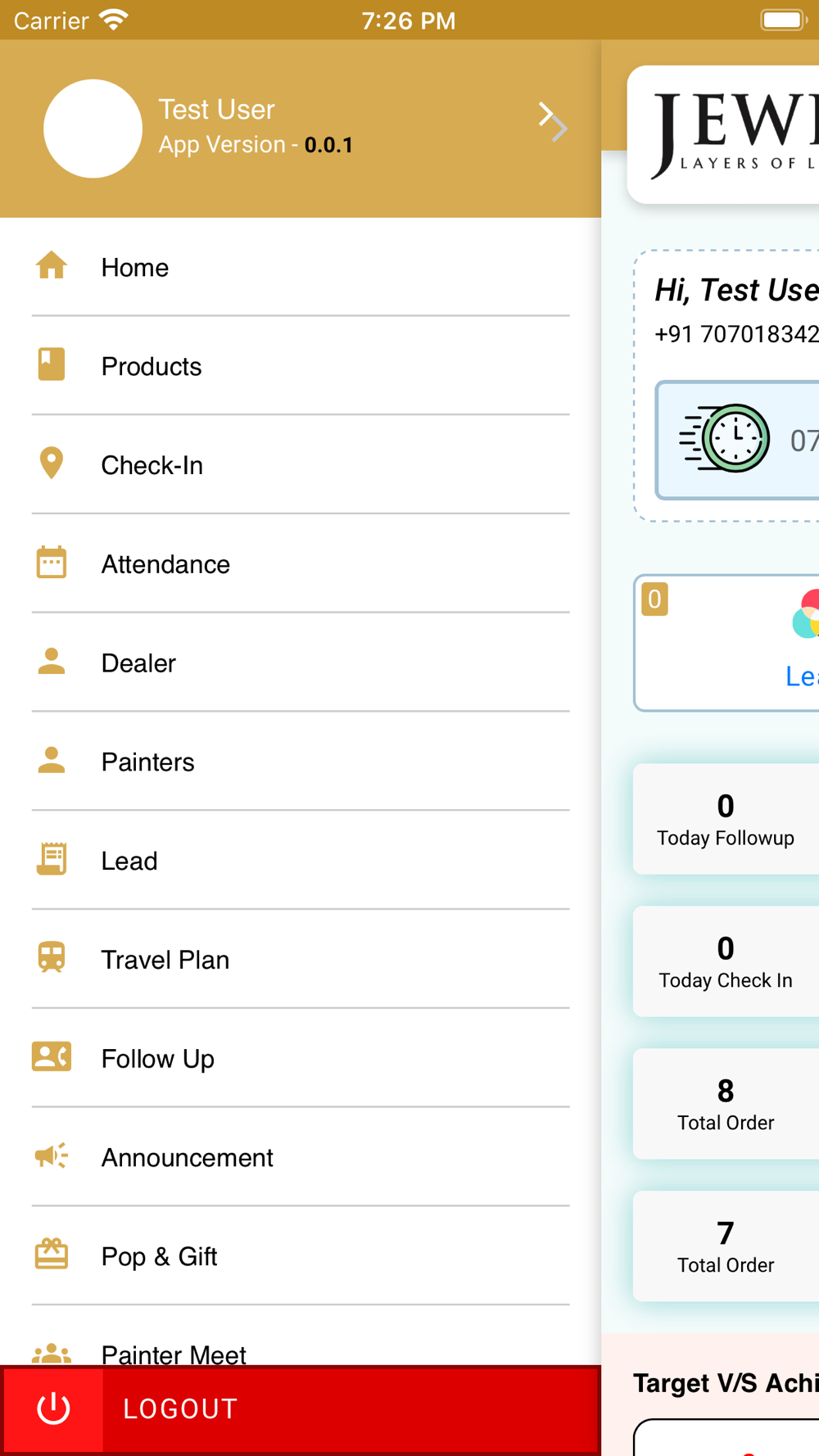Click the Logout power icon
Image resolution: width=819 pixels, height=1456 pixels.
coord(54,1409)
